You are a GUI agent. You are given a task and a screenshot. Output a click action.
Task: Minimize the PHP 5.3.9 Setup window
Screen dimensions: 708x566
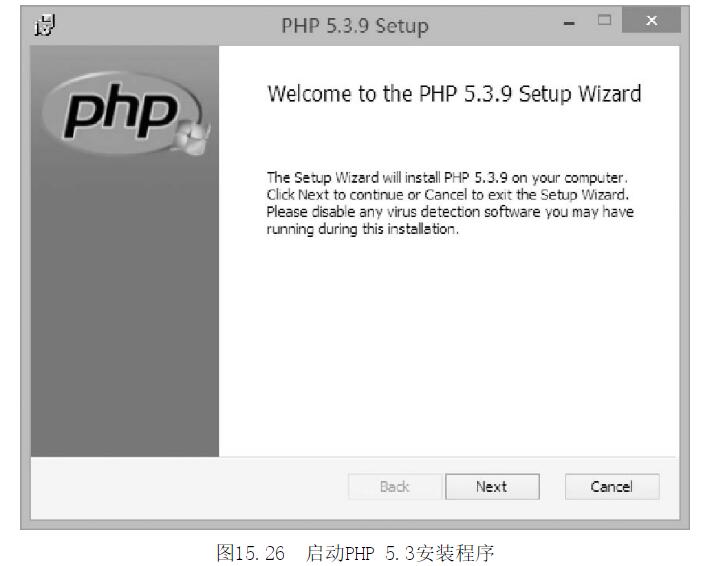pos(570,24)
